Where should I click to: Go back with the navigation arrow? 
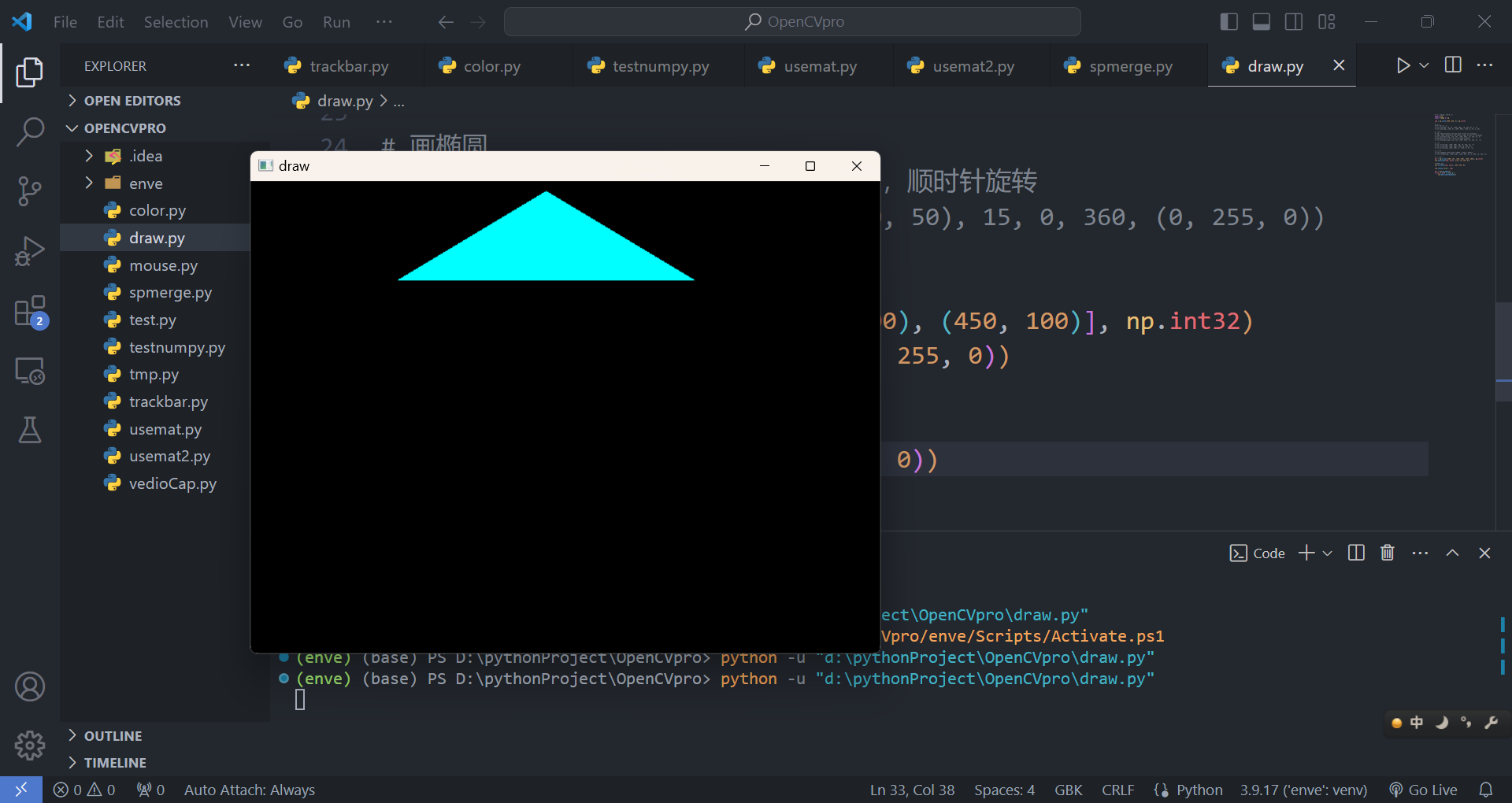point(446,22)
